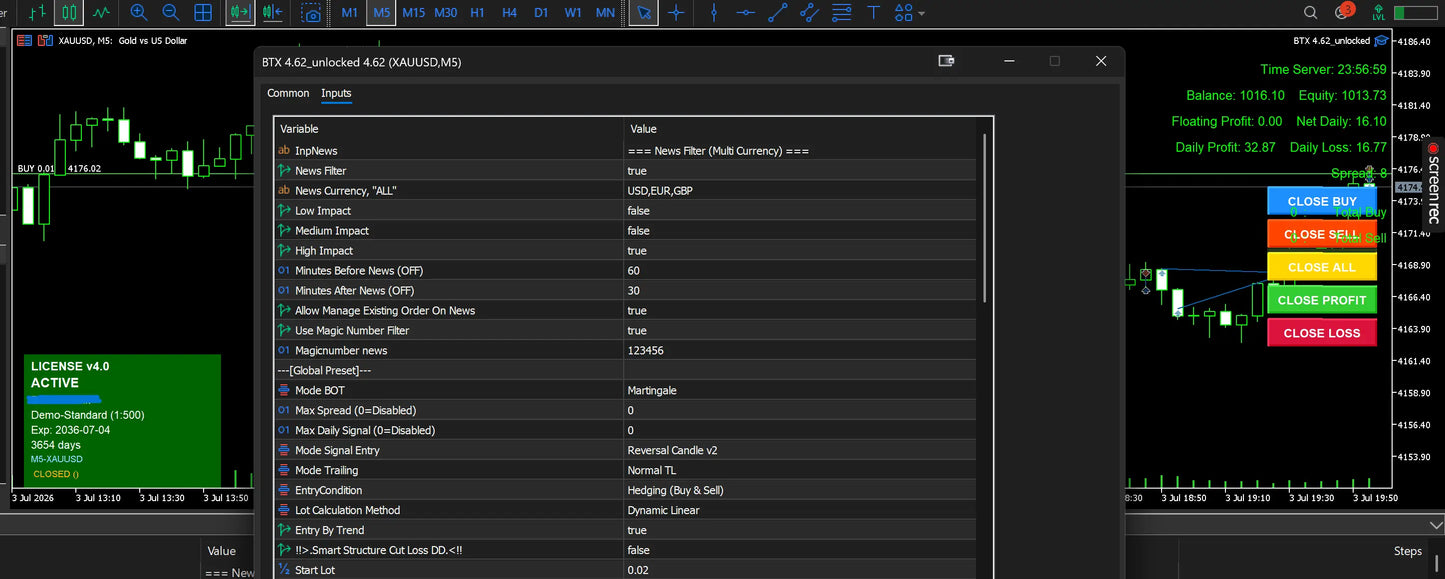Screen dimensions: 1445x579
Task: Set timeframe to D1
Action: coord(541,13)
